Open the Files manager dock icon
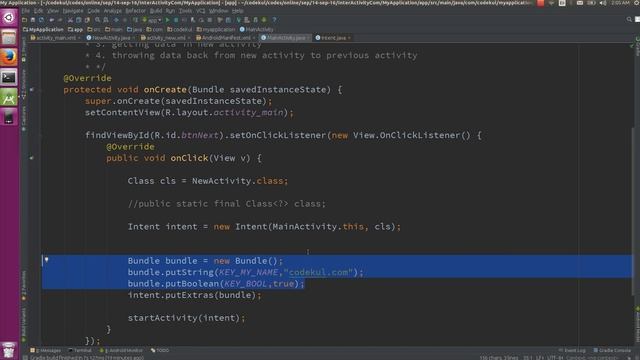This screenshot has width=640, height=360. coord(9,37)
